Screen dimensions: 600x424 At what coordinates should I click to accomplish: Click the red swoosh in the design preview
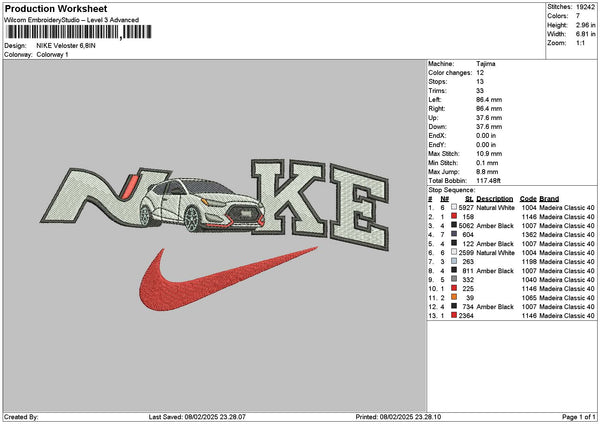click(228, 279)
